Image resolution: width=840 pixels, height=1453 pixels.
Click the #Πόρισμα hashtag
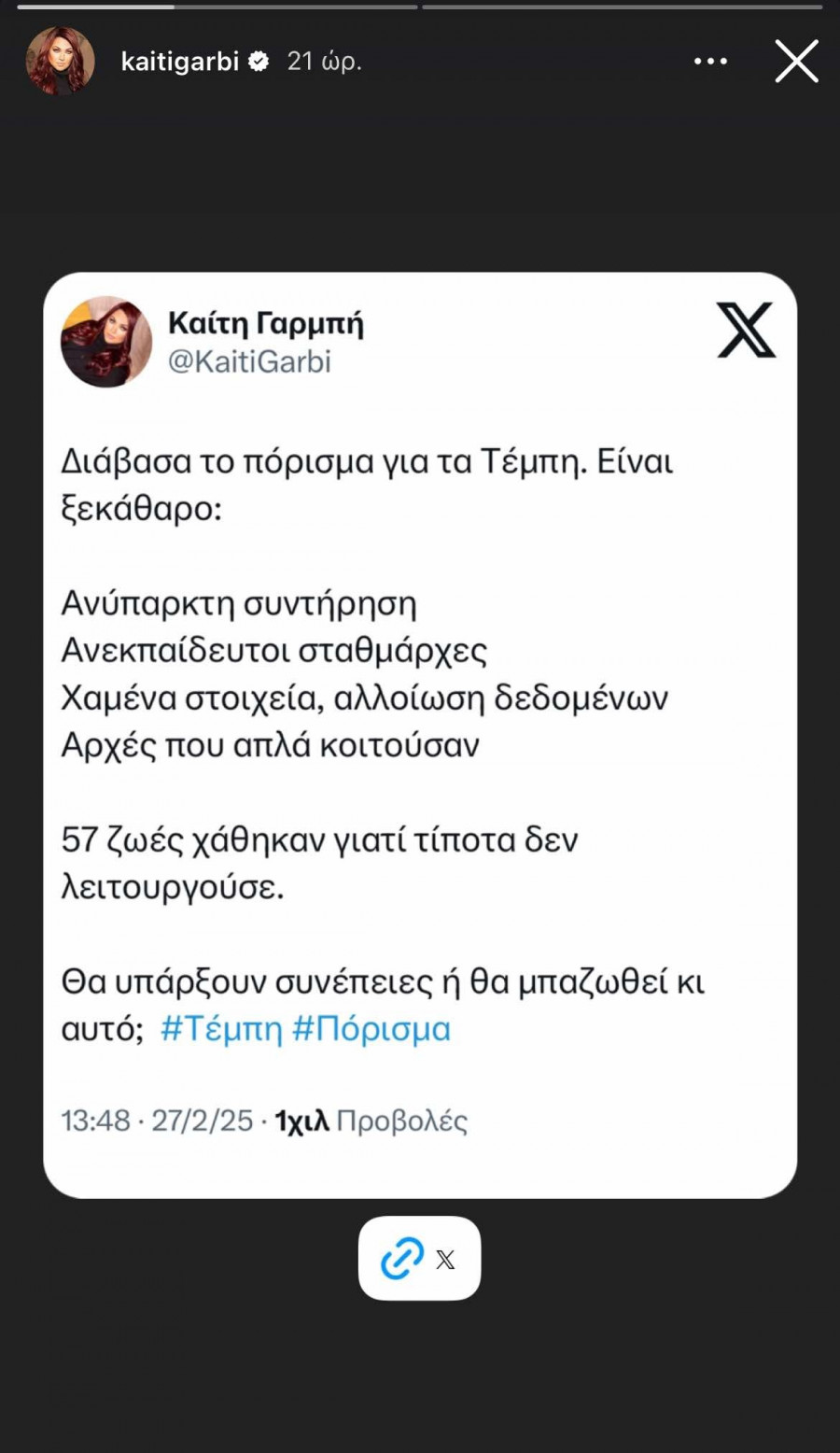coord(371,1029)
